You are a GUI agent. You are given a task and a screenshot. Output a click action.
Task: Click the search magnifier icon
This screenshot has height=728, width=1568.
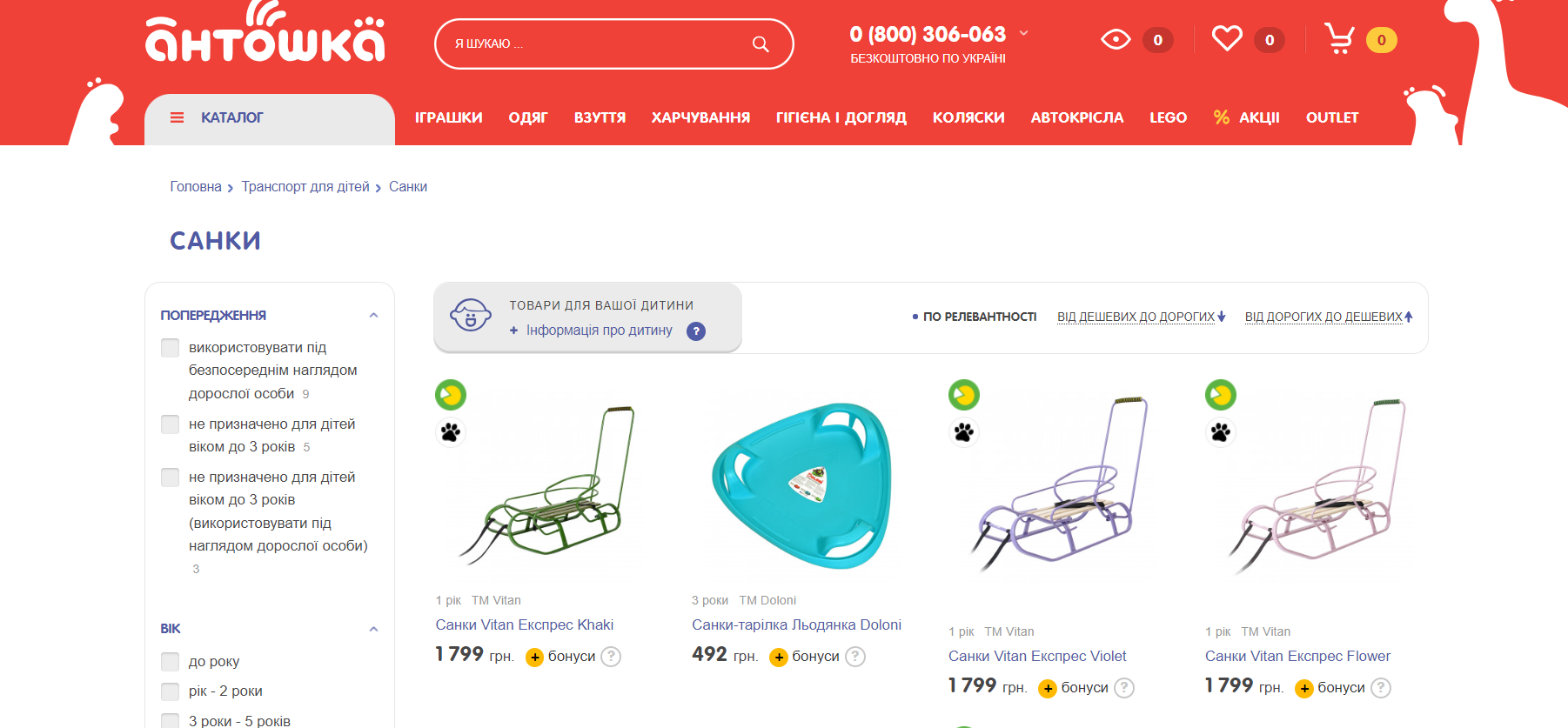tap(761, 44)
